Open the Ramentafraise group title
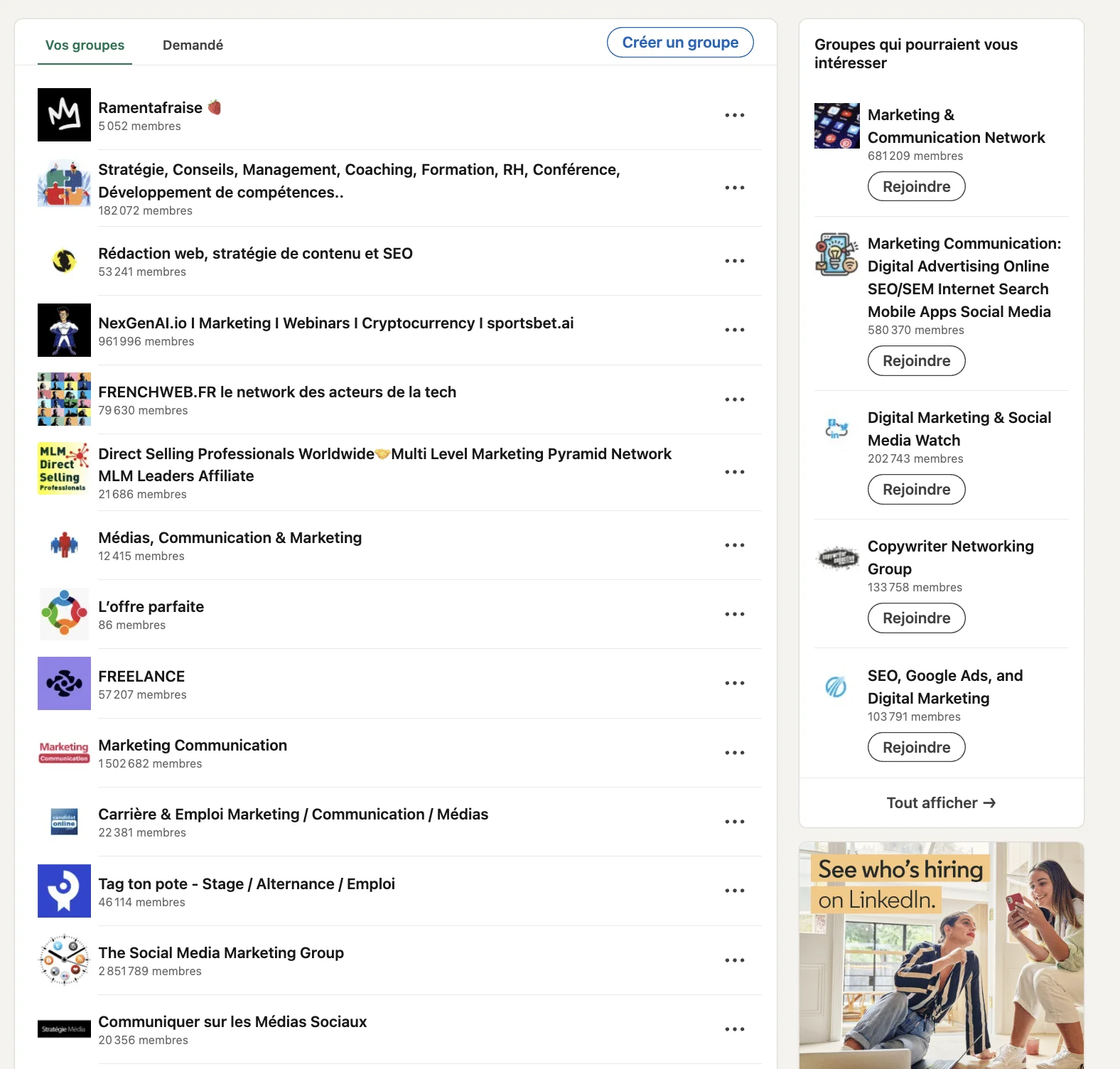Viewport: 1120px width, 1069px height. (160, 107)
